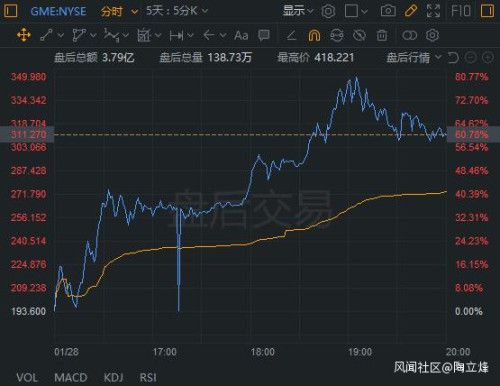Viewport: 500px width, 386px height.
Task: Open the 5天 : 5分K period dropdown
Action: [x=177, y=11]
